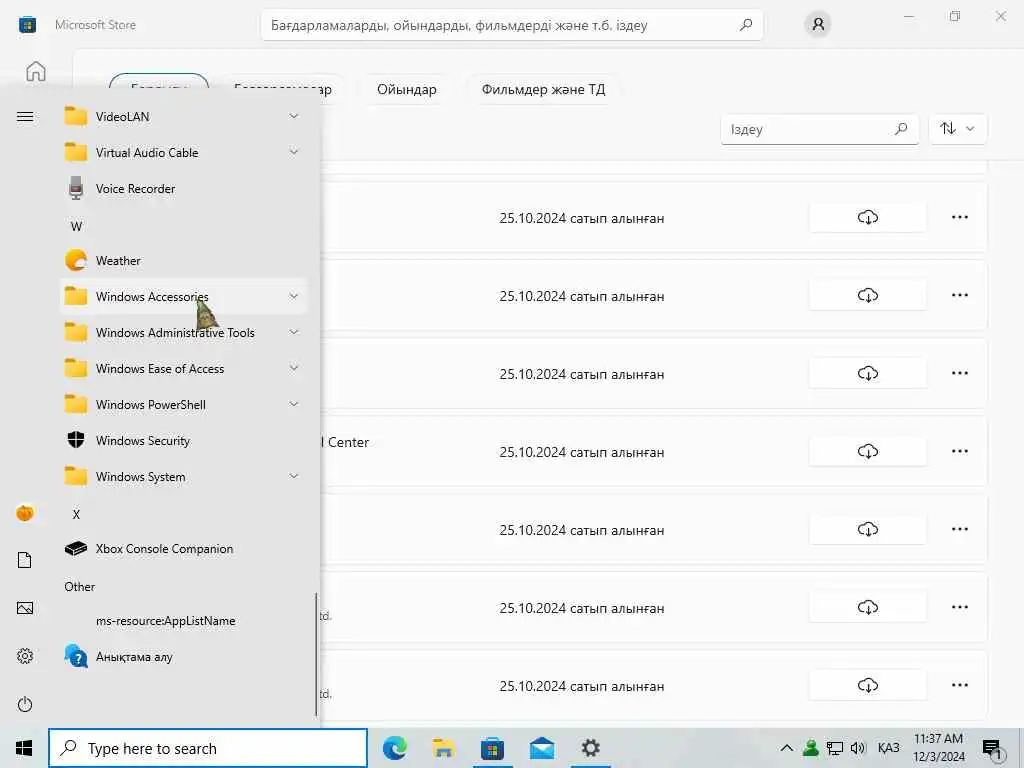Click the Power icon in Start sidebar
1024x768 pixels.
(x=25, y=704)
